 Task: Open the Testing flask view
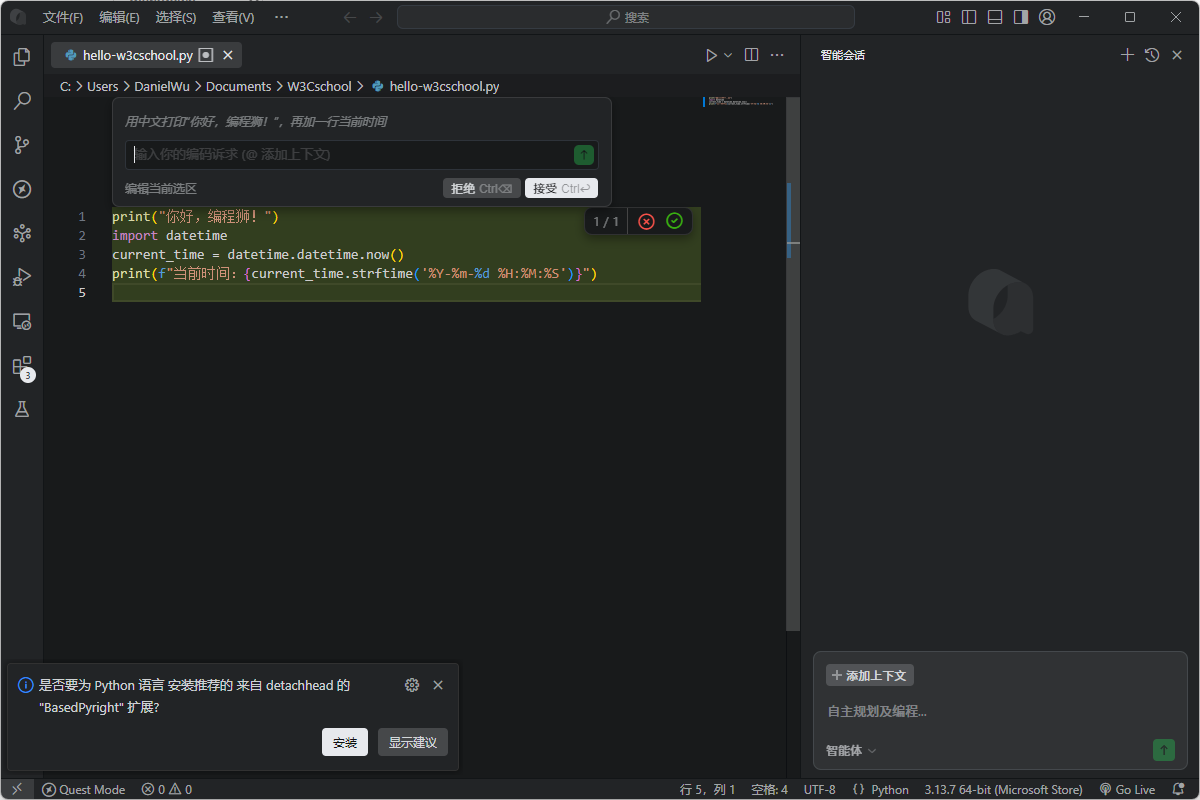point(22,409)
